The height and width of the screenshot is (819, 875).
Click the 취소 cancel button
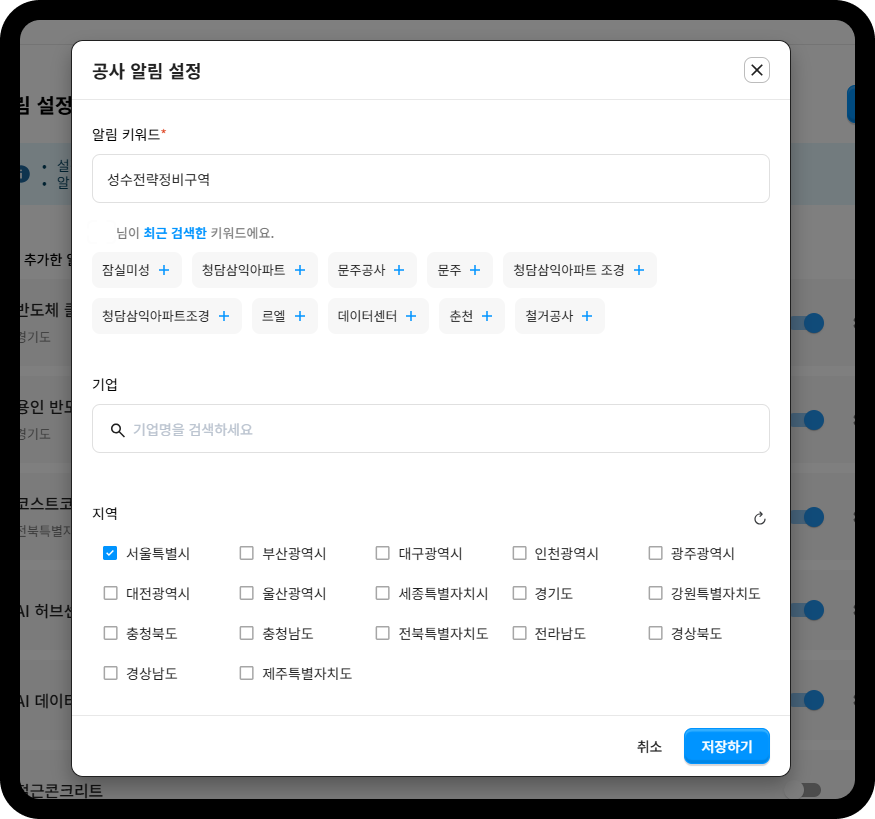click(x=649, y=746)
